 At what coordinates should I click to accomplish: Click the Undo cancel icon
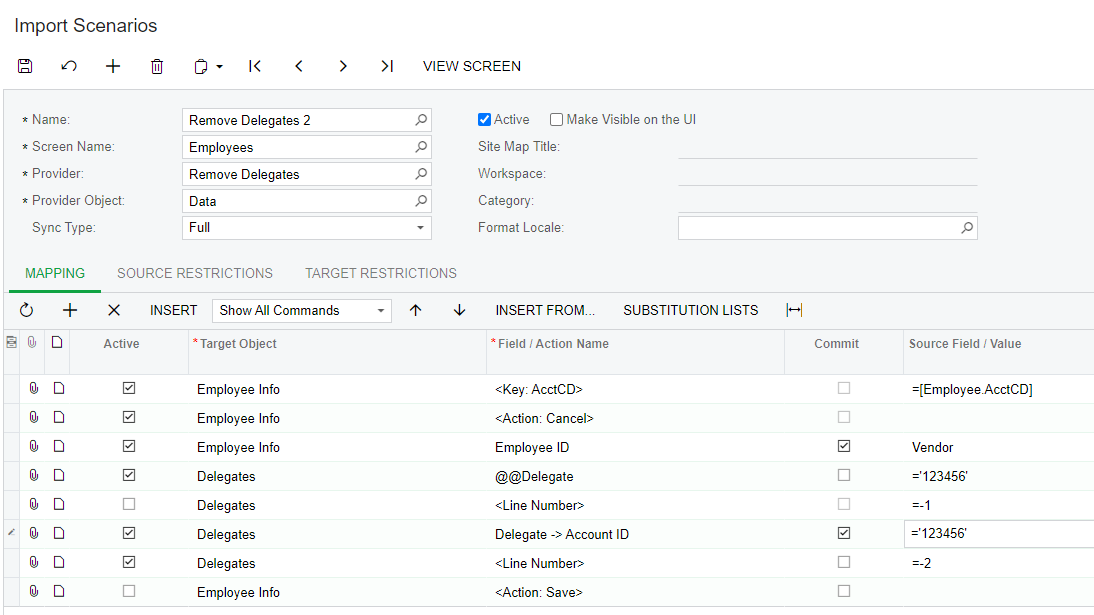pos(69,66)
